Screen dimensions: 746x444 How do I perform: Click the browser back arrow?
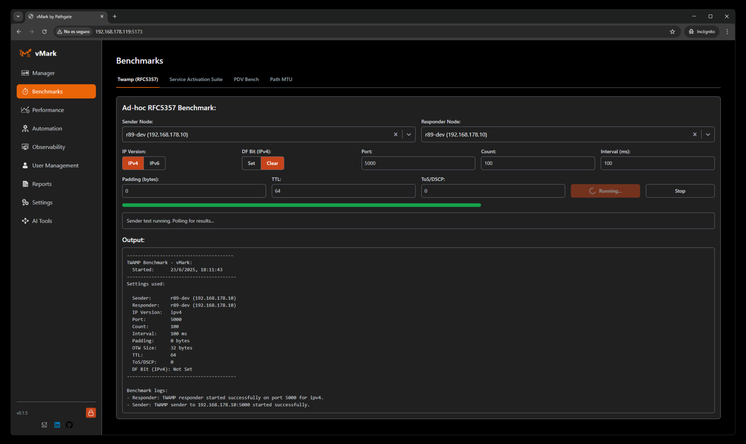click(x=19, y=31)
